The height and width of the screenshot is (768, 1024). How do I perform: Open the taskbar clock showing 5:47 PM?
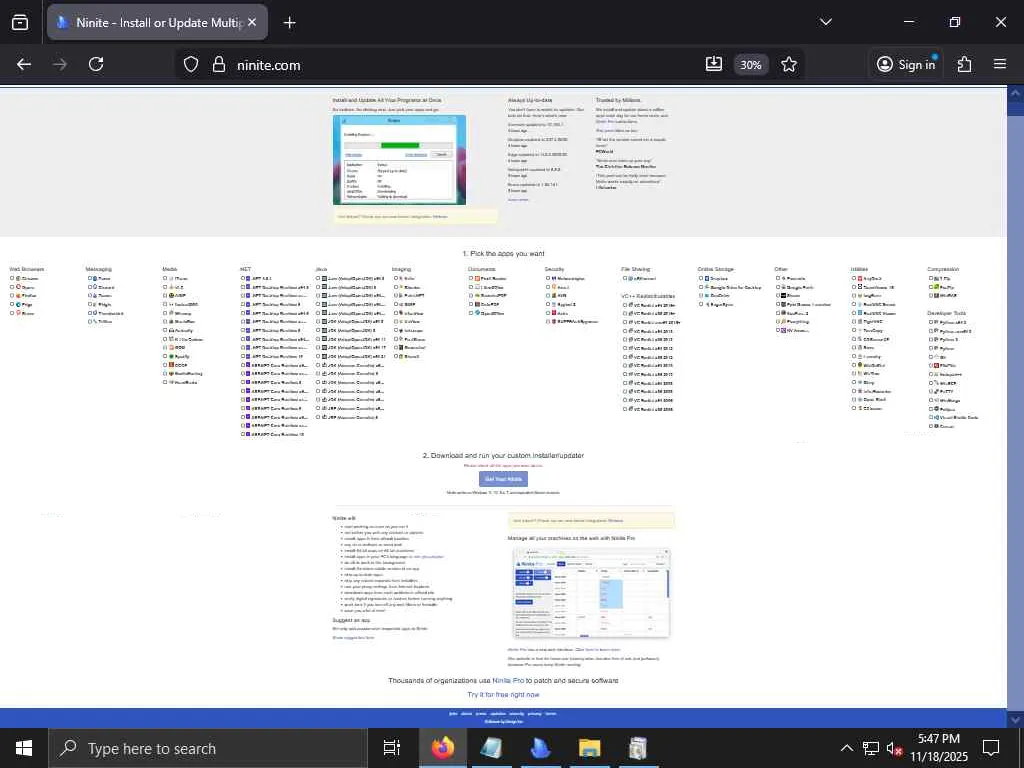[938, 748]
